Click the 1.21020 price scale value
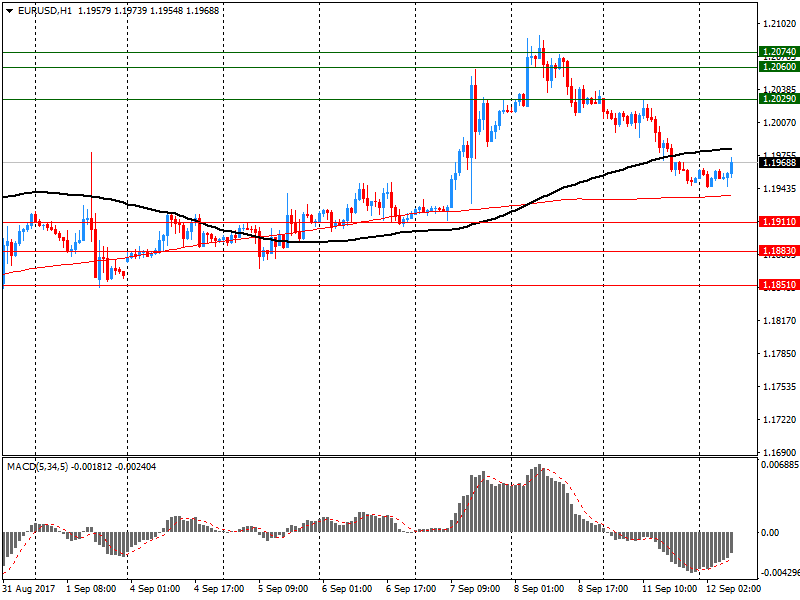800x600 pixels. coord(779,23)
